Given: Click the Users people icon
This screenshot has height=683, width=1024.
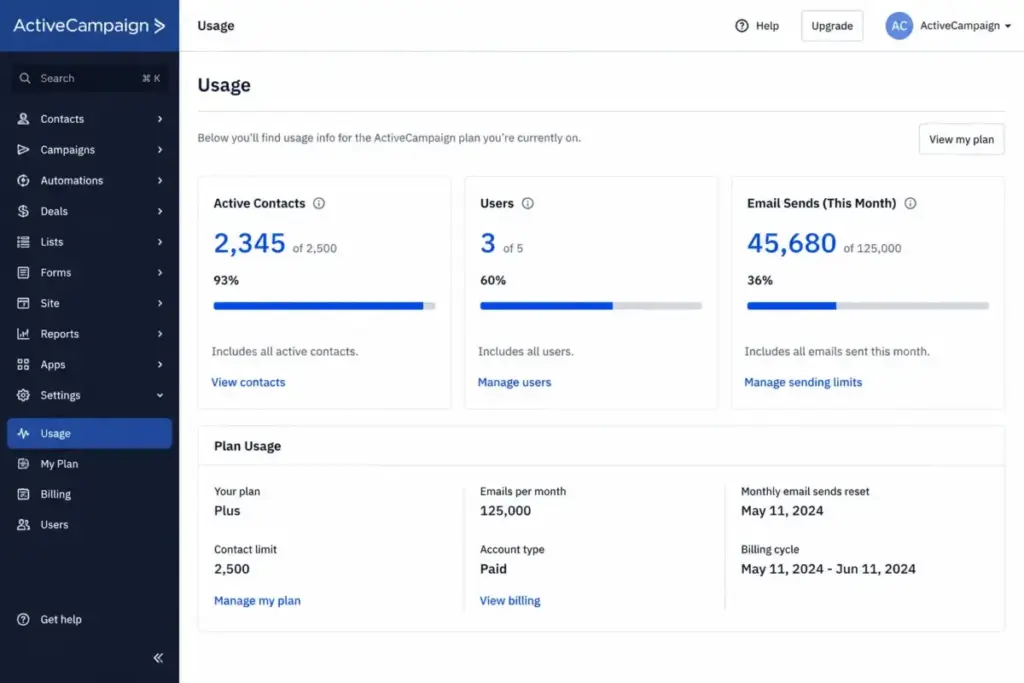Looking at the screenshot, I should click(x=24, y=524).
